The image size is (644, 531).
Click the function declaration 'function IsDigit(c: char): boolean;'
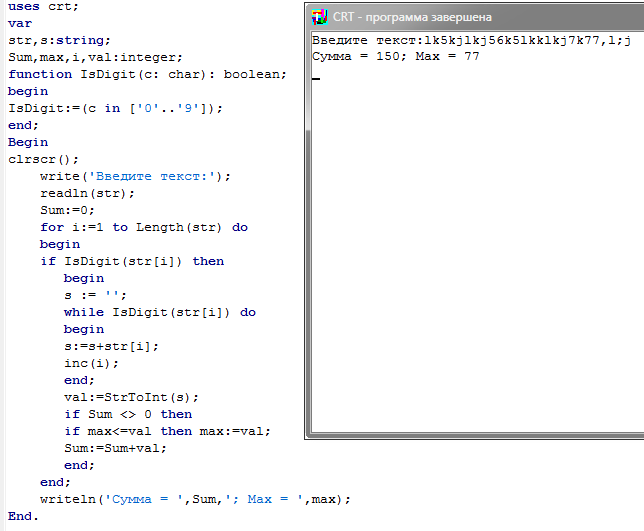tap(147, 75)
